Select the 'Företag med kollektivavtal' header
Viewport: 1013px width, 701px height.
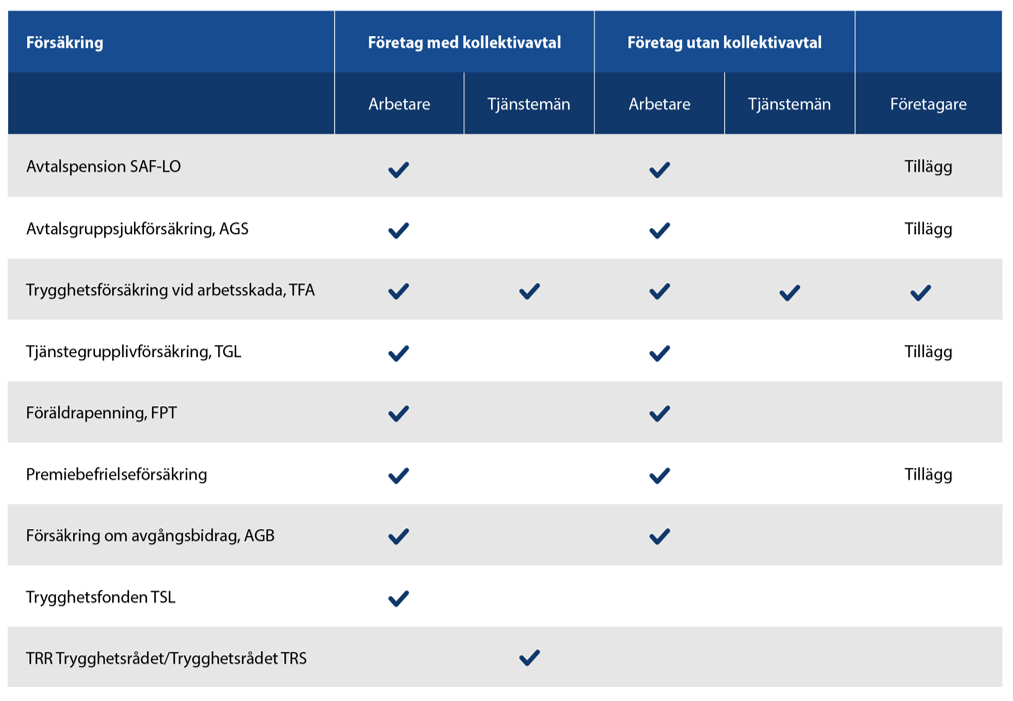point(464,43)
